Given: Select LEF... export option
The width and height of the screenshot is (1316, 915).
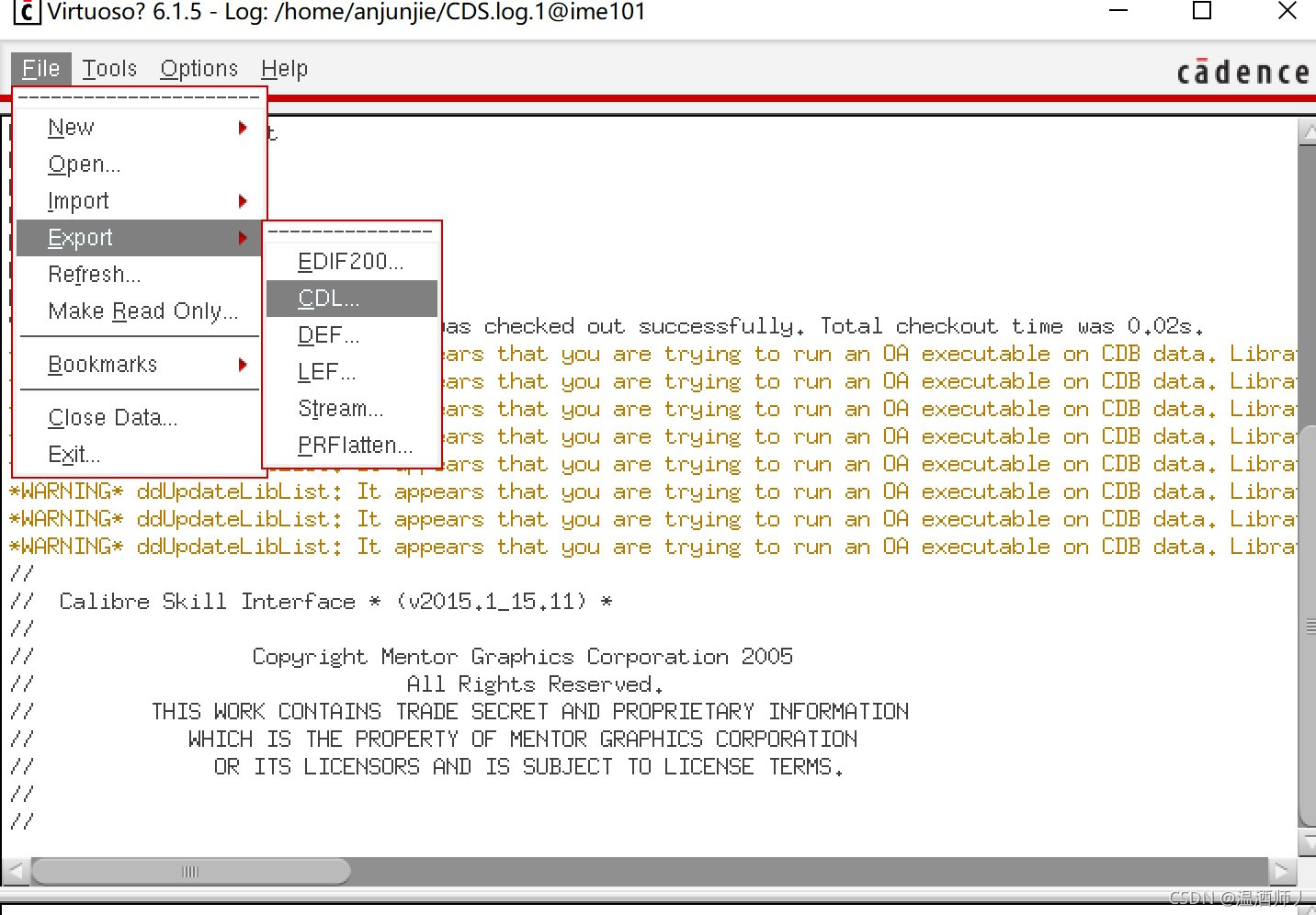Looking at the screenshot, I should pos(326,371).
